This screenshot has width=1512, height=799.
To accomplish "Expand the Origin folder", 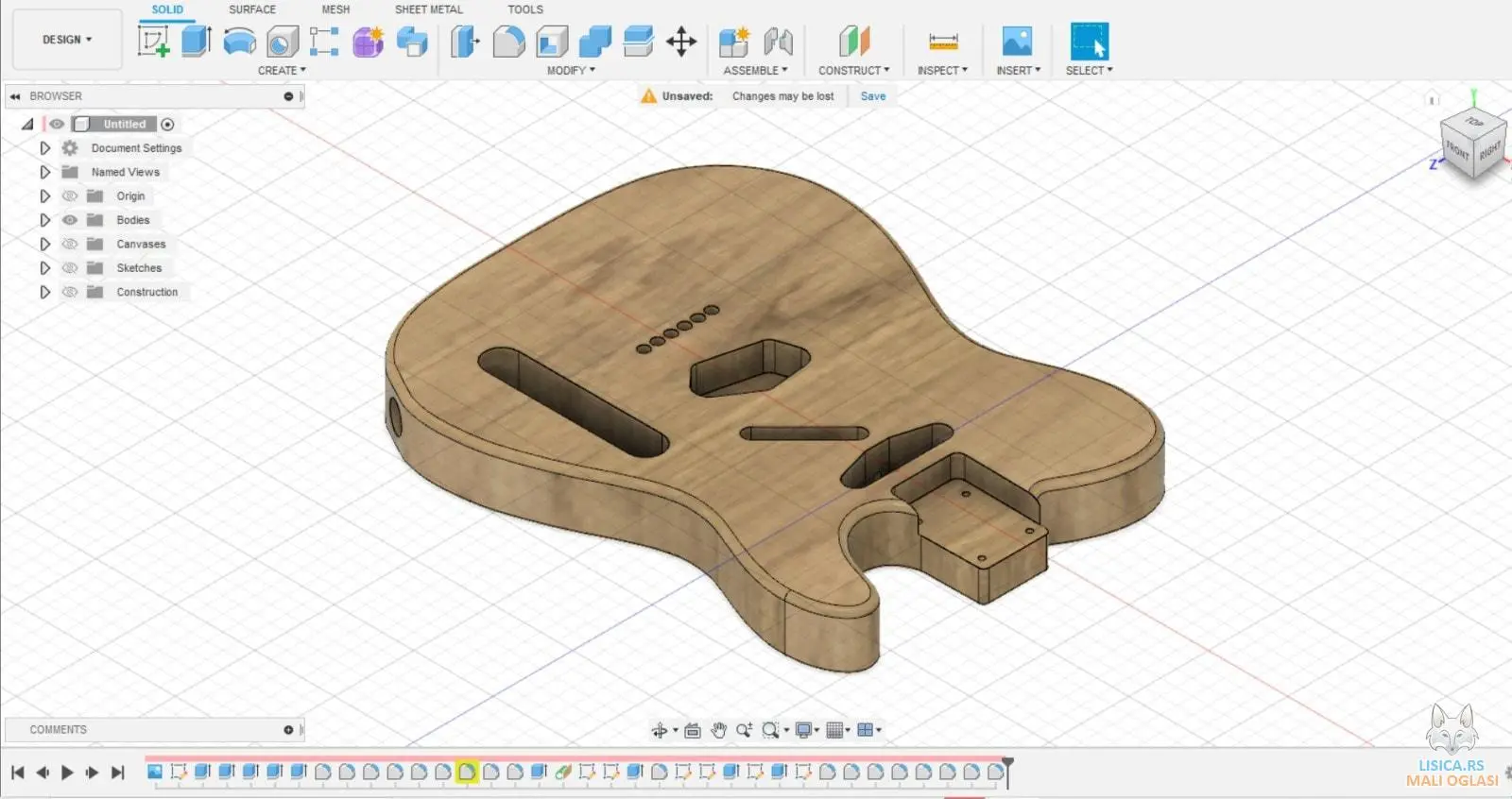I will point(44,196).
